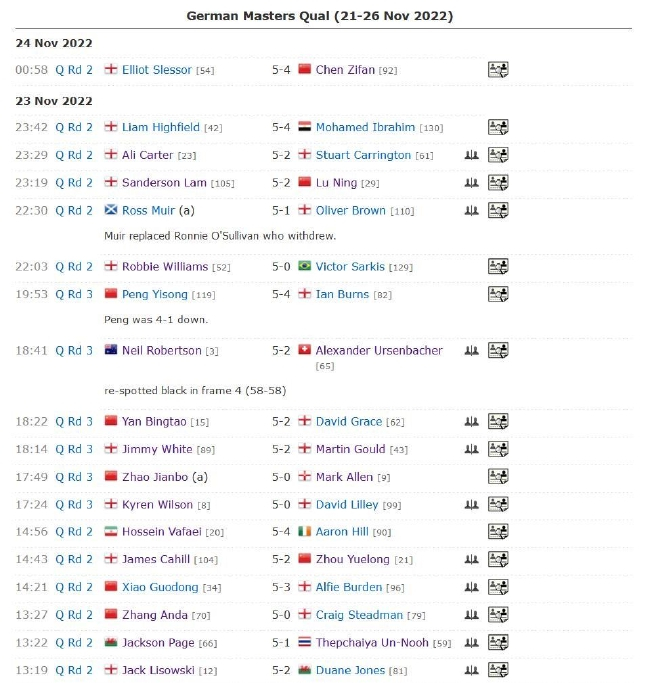Open match details icon for Williams–Sarkis
This screenshot has height=683, width=650.
(x=498, y=267)
